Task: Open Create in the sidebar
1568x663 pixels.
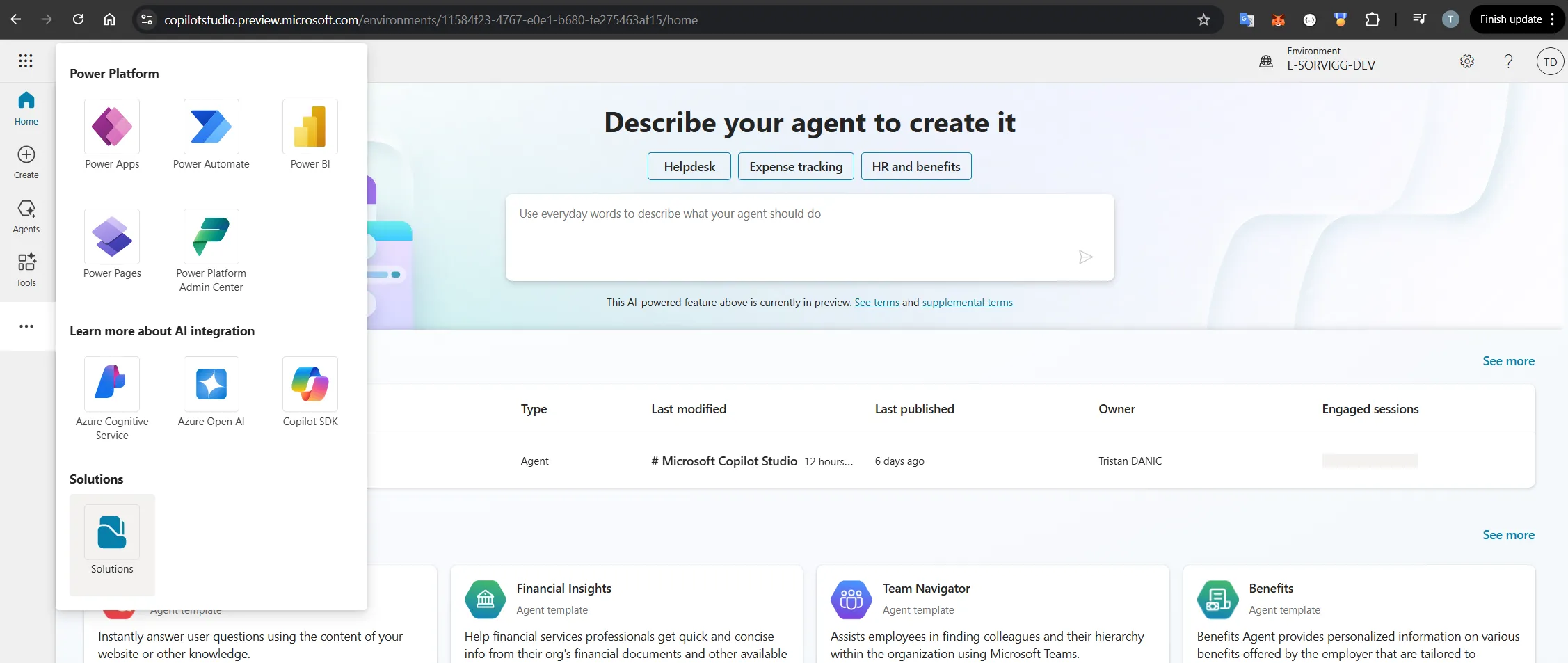Action: tap(26, 162)
